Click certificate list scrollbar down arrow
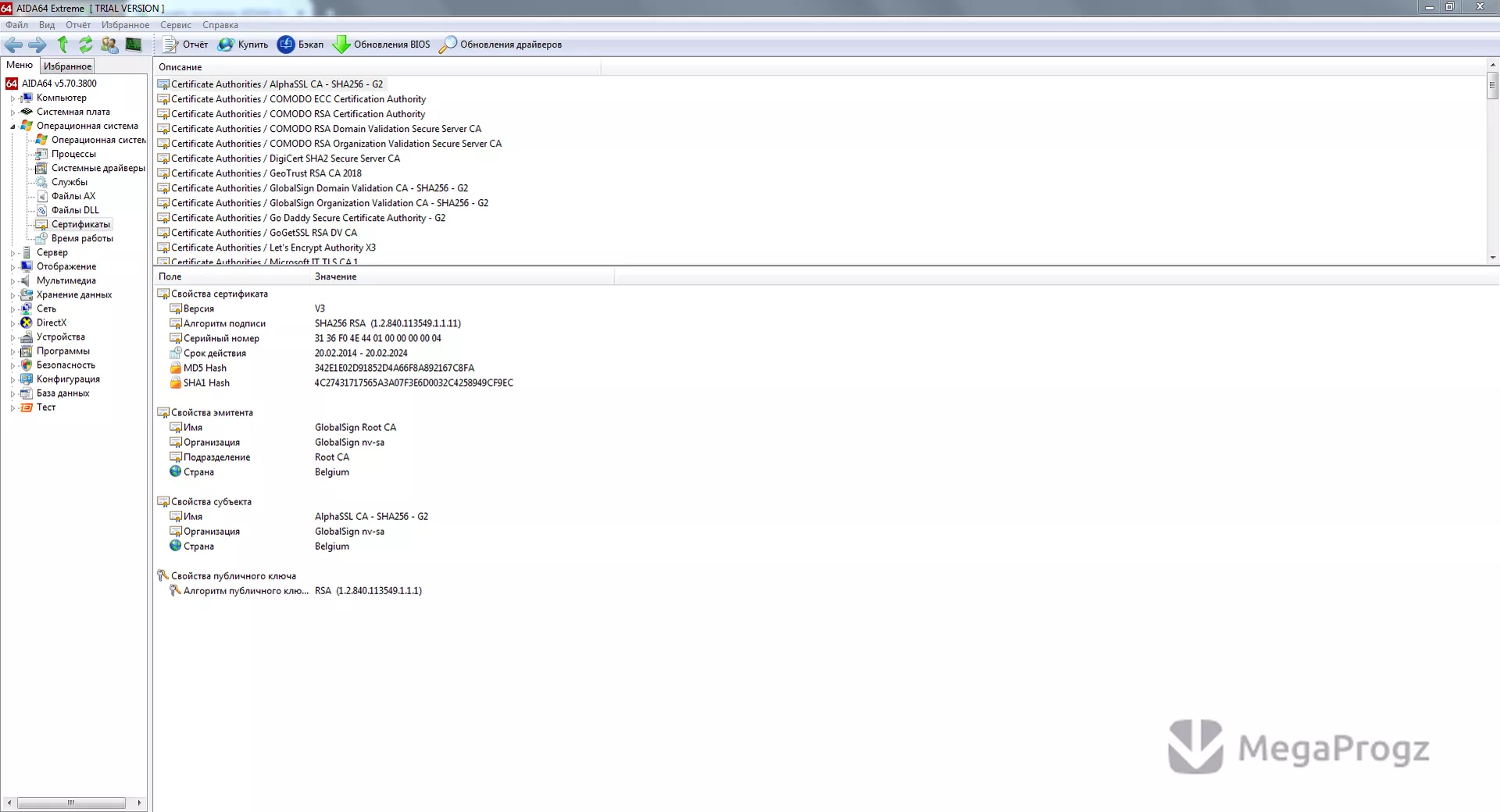The image size is (1500, 812). point(1493,258)
